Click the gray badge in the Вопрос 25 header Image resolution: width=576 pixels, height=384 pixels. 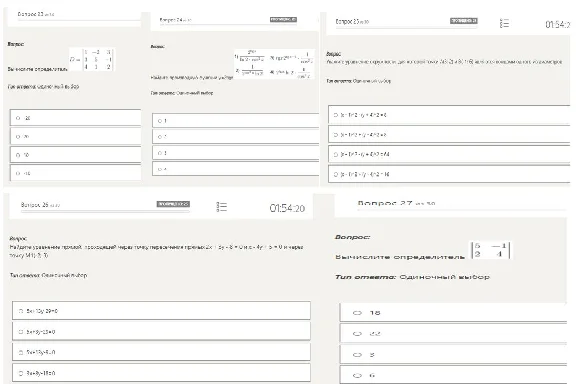[464, 21]
